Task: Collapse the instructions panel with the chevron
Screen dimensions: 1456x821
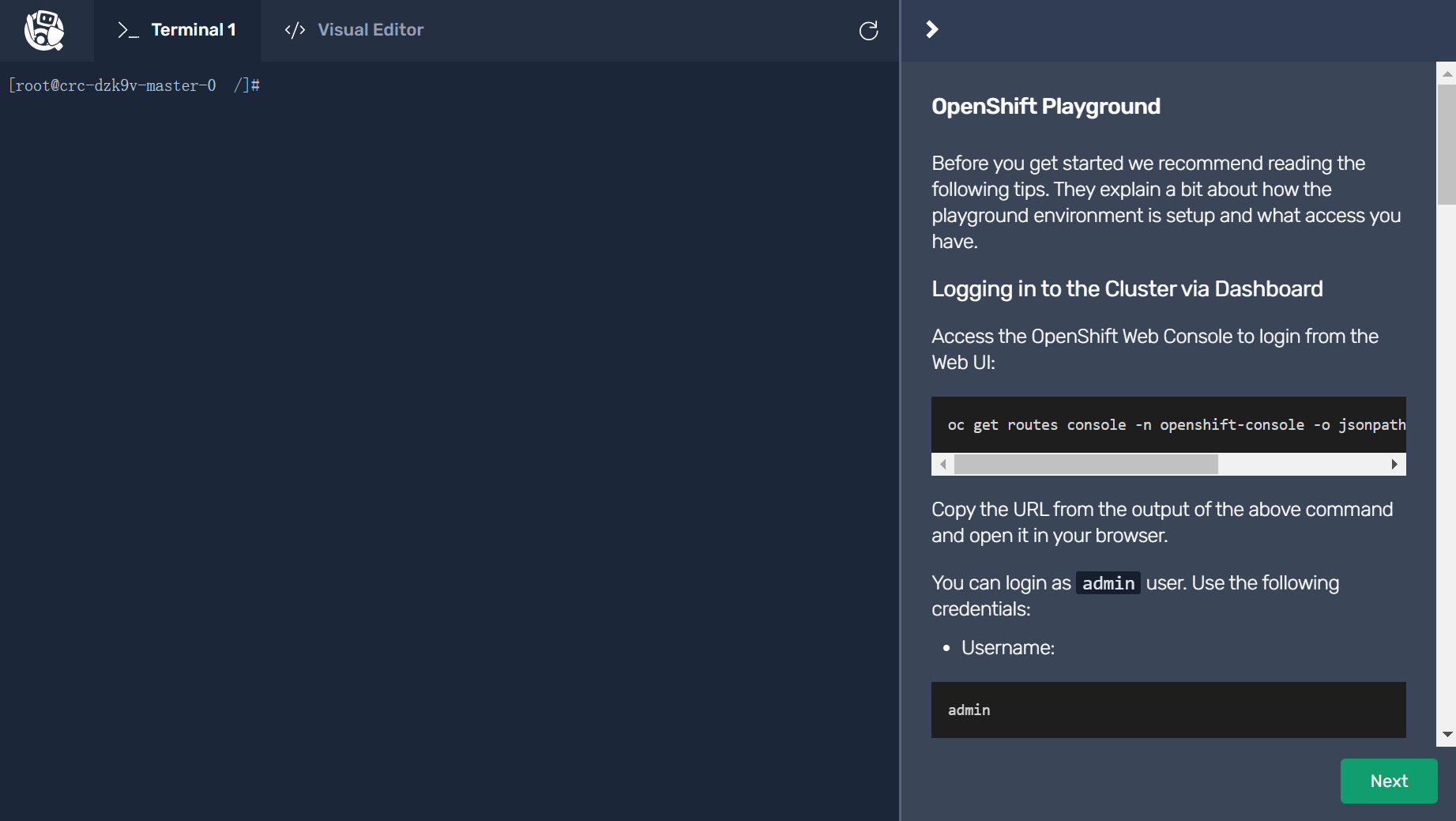Action: [932, 29]
